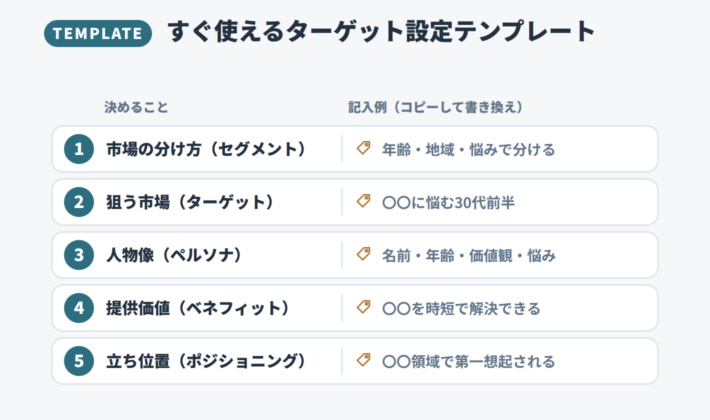710x420 pixels.
Task: Select 人物像（ペルソナ）label
Action: [x=176, y=255]
